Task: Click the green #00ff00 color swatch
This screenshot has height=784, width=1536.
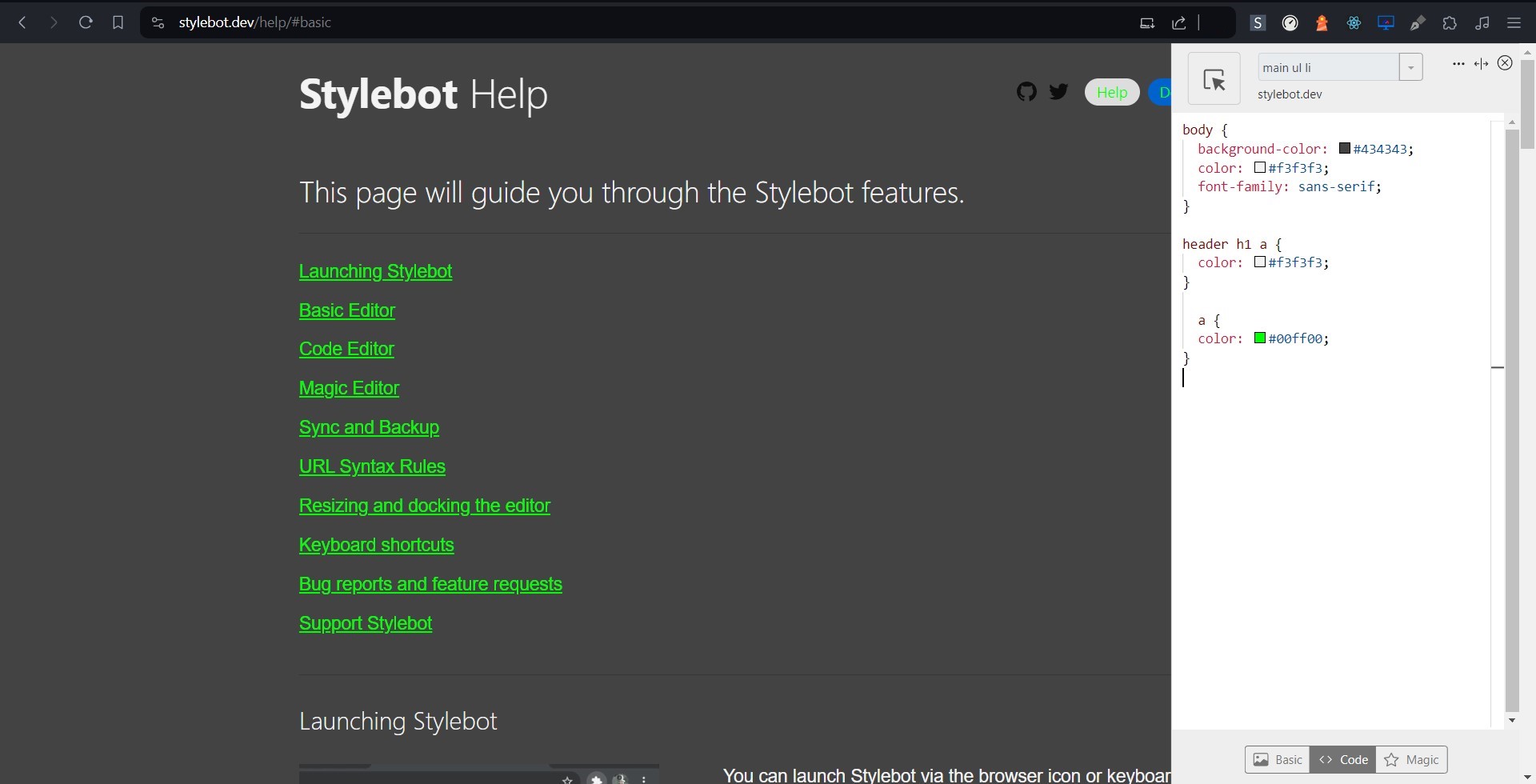Action: [1259, 338]
